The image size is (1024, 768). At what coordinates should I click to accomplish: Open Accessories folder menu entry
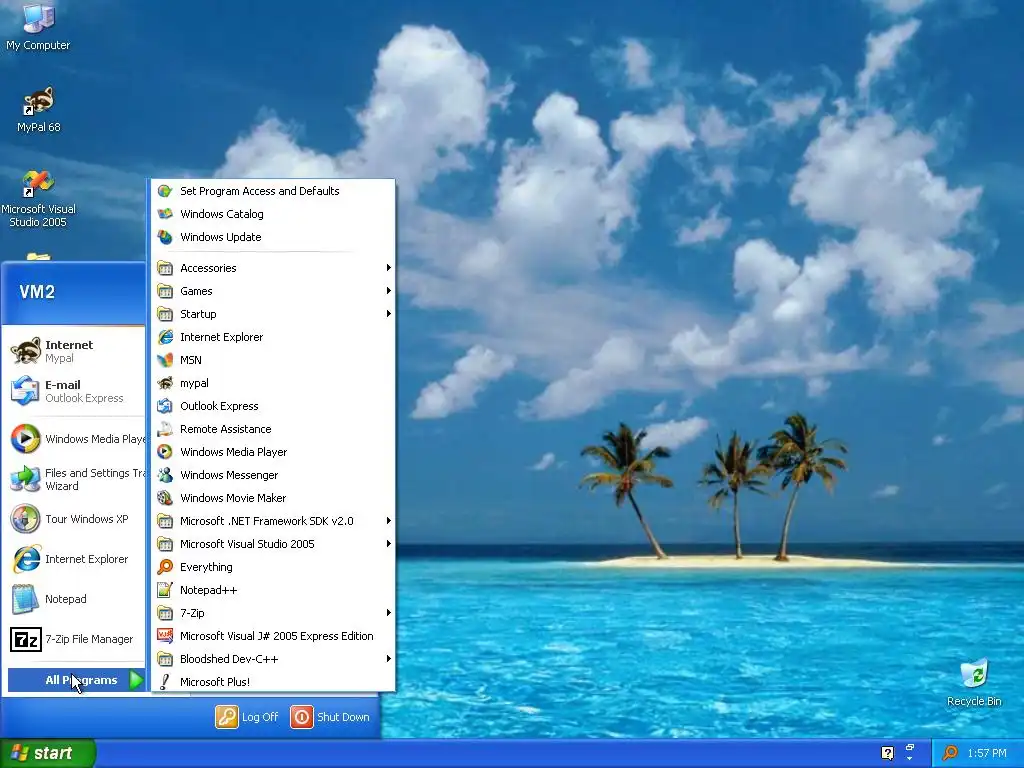[x=274, y=268]
